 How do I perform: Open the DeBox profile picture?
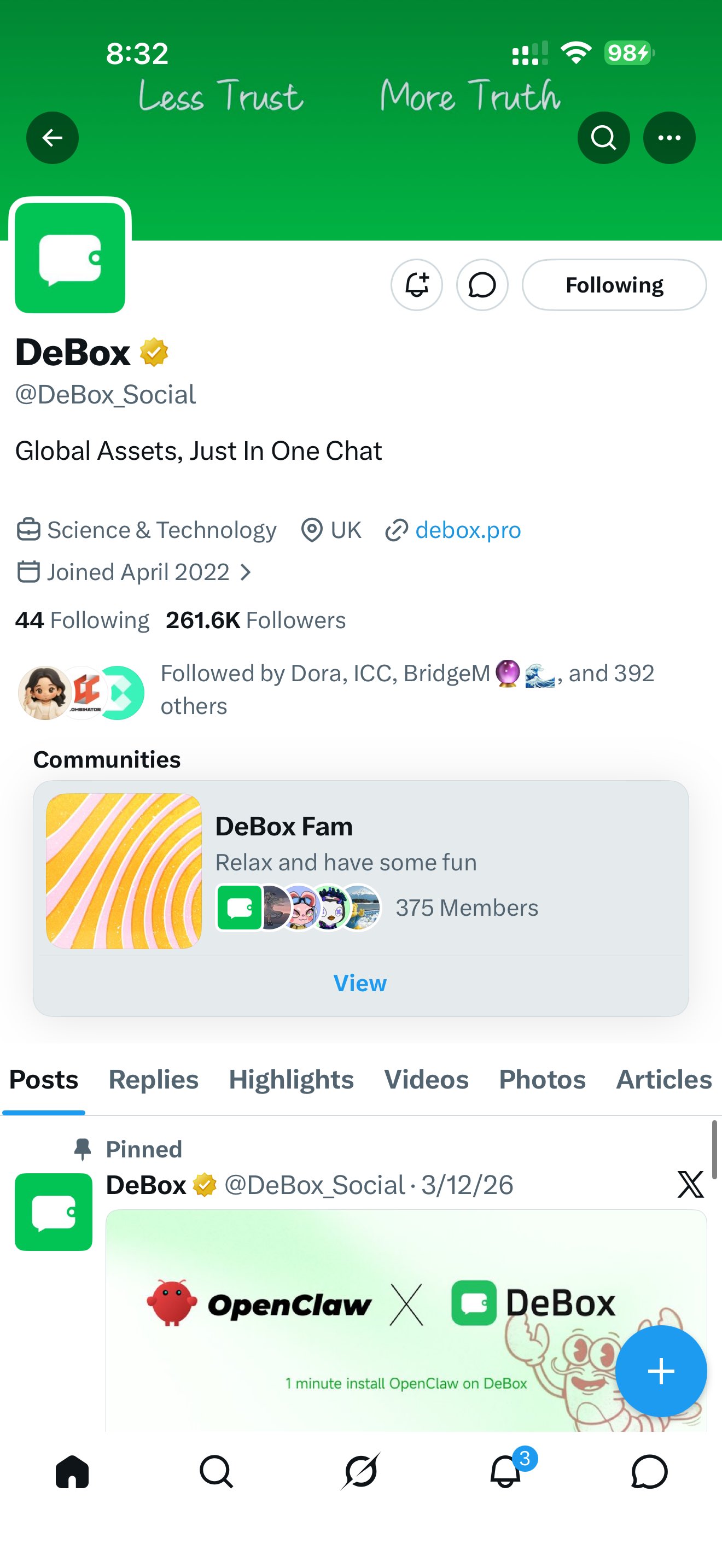click(x=70, y=258)
